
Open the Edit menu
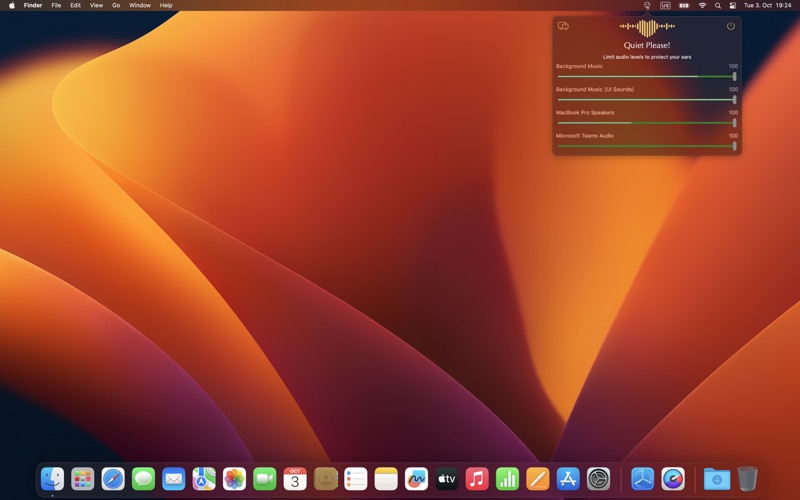(76, 5)
